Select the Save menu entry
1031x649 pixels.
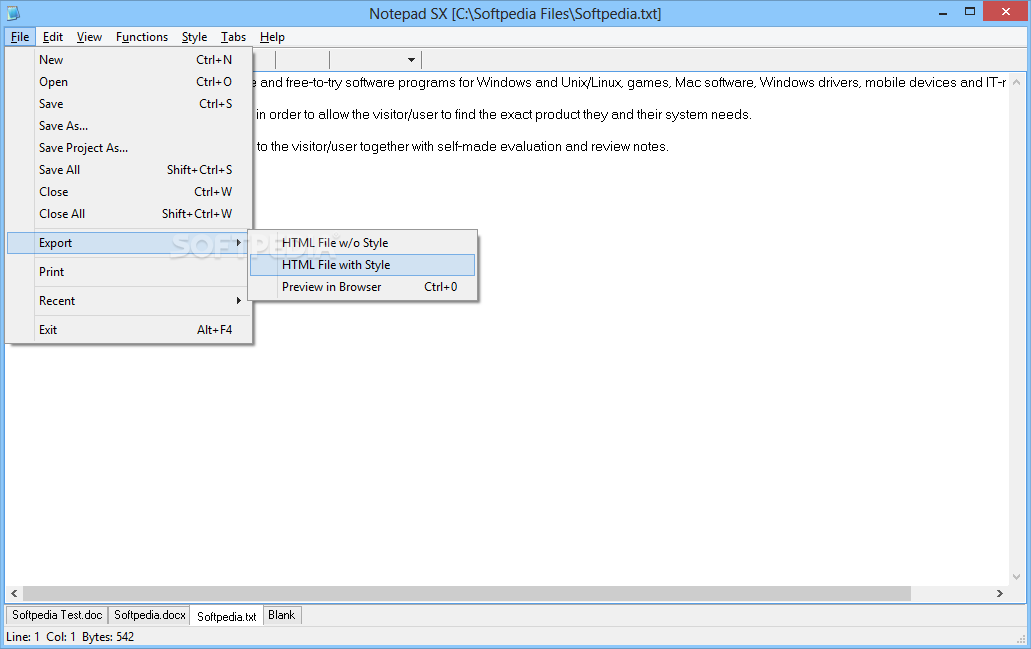pyautogui.click(x=130, y=104)
